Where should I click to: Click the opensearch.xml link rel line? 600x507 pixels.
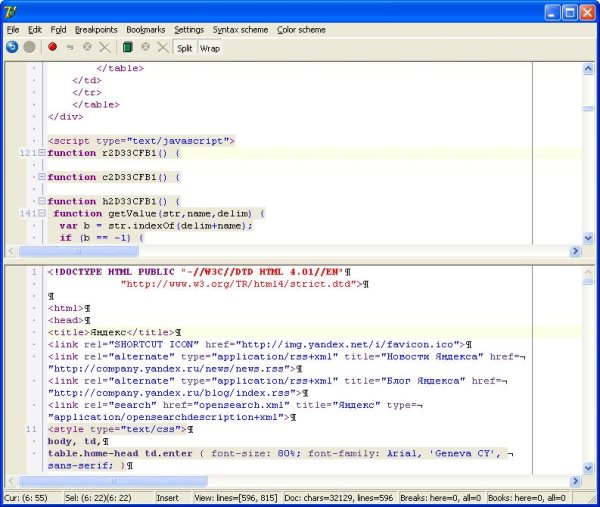pos(235,405)
